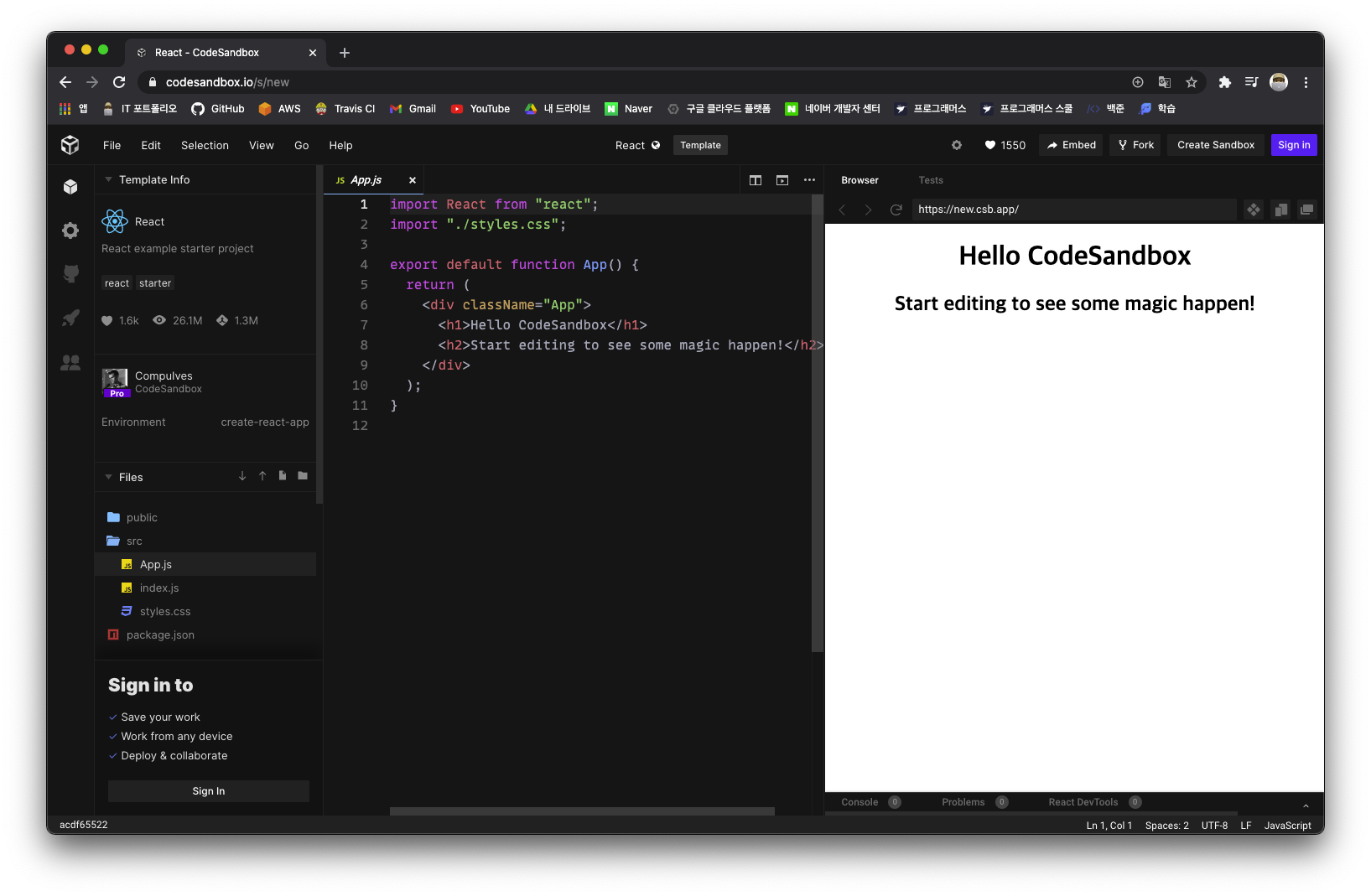
Task: Change indentation via Spaces: 2
Action: (x=1166, y=826)
